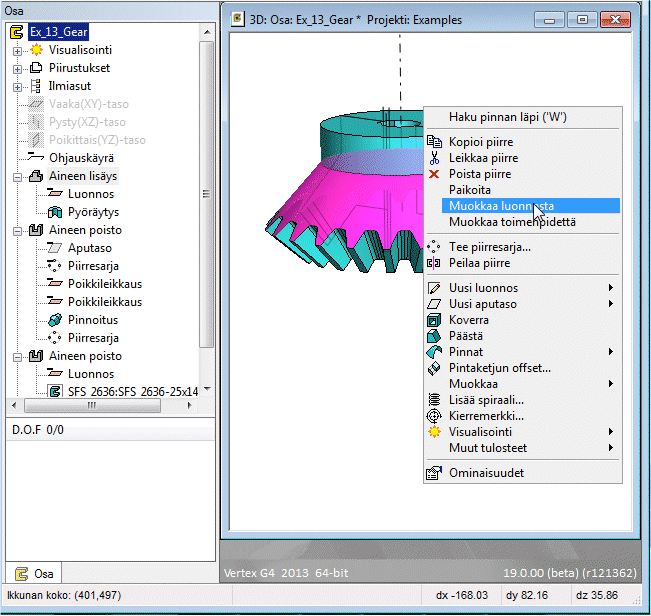Screen dimensions: 651x616
Task: Click the scissors icon for Leikkaa piirre
Action: (434, 158)
